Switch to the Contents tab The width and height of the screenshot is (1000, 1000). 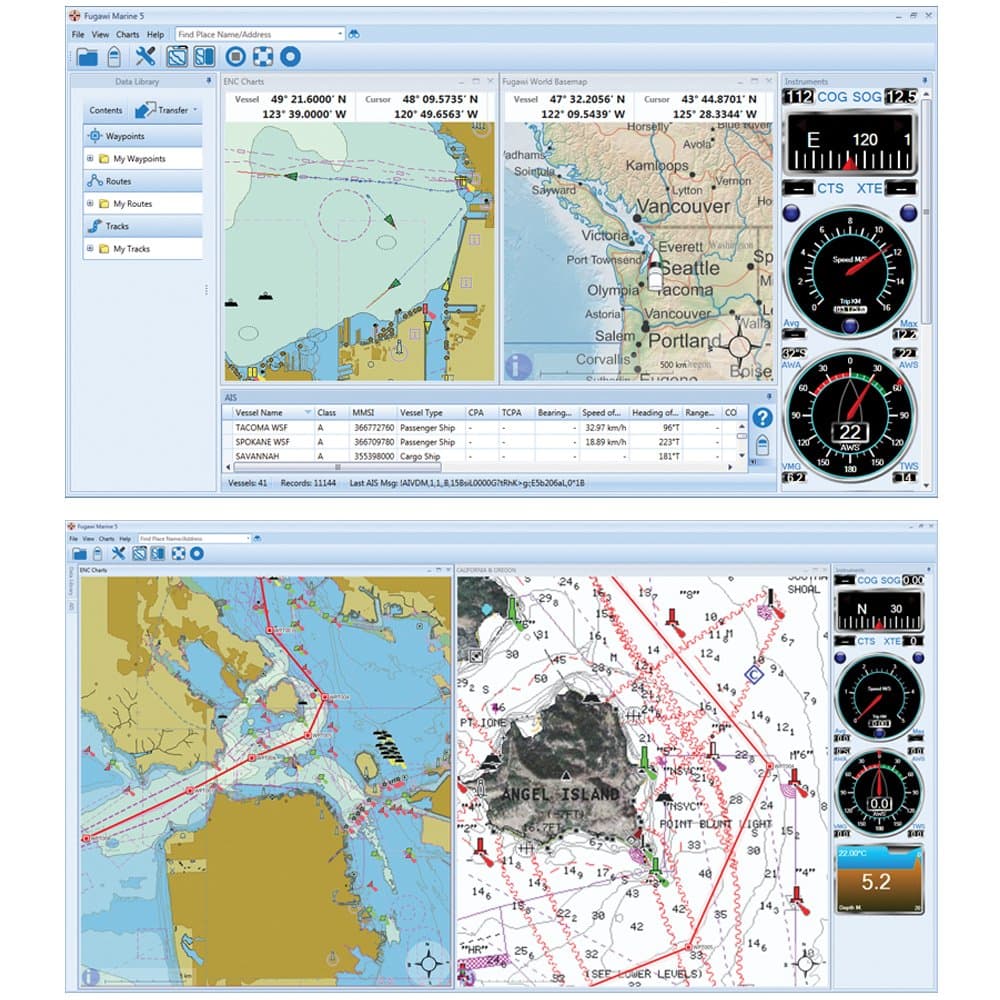(105, 110)
